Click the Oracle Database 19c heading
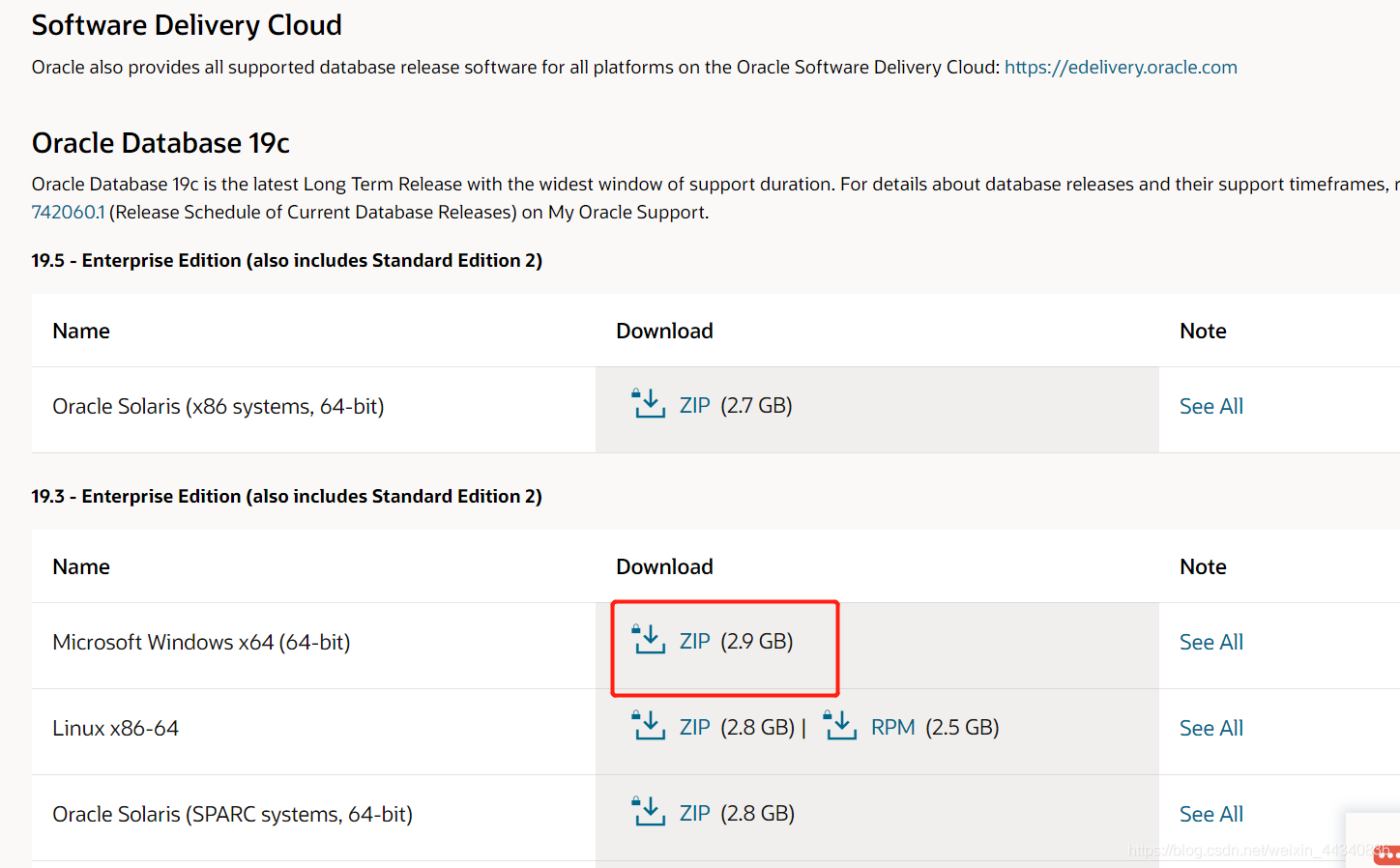Viewport: 1400px width, 868px height. point(160,143)
